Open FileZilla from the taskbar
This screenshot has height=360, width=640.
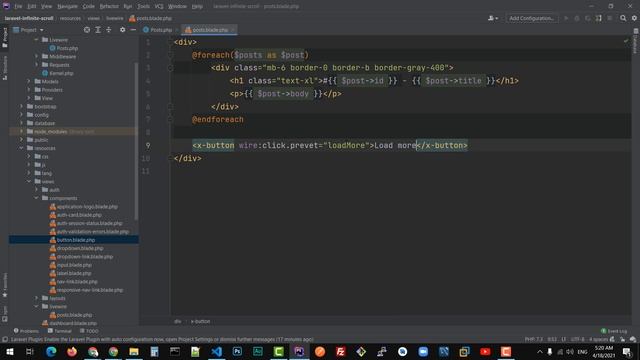click(x=340, y=351)
